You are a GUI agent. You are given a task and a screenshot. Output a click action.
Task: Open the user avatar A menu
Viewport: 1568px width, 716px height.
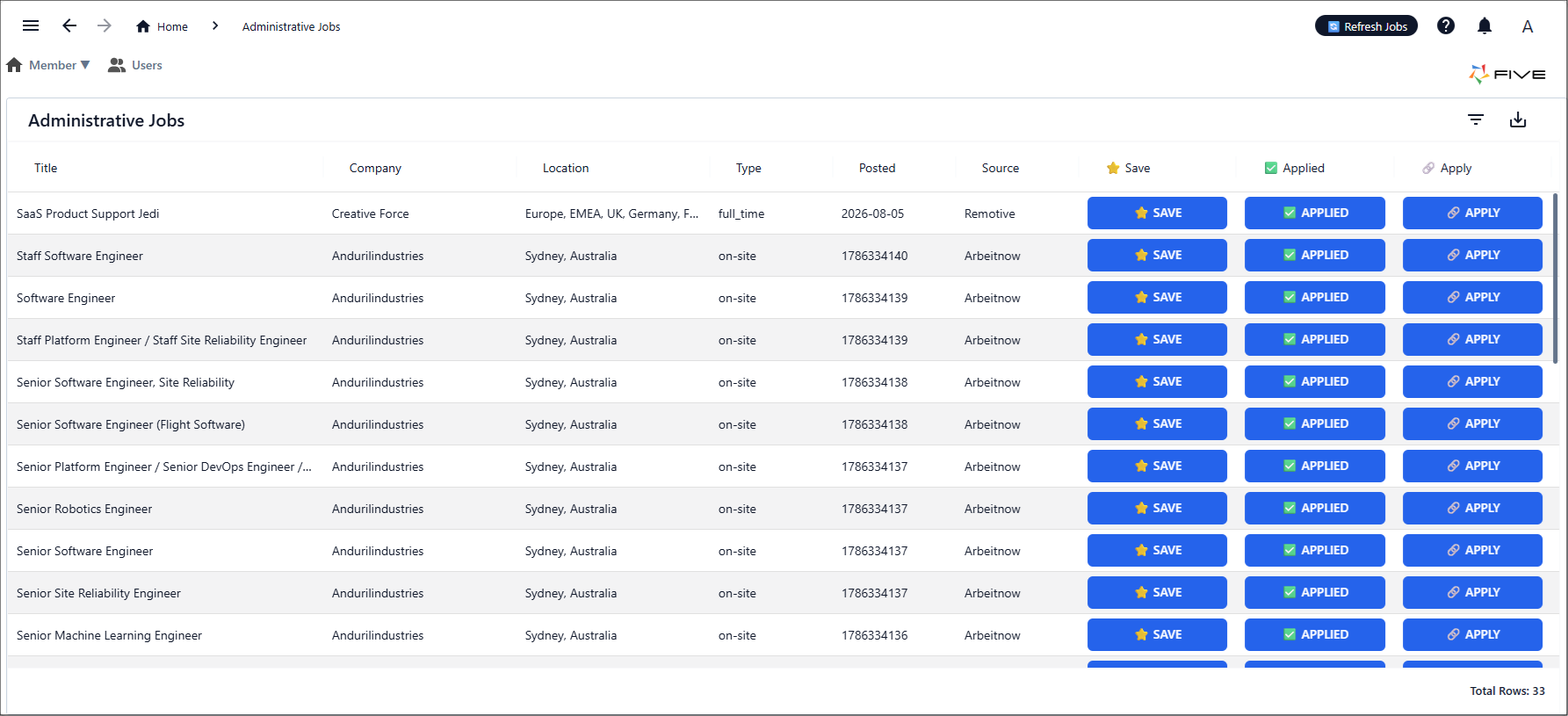[x=1528, y=26]
